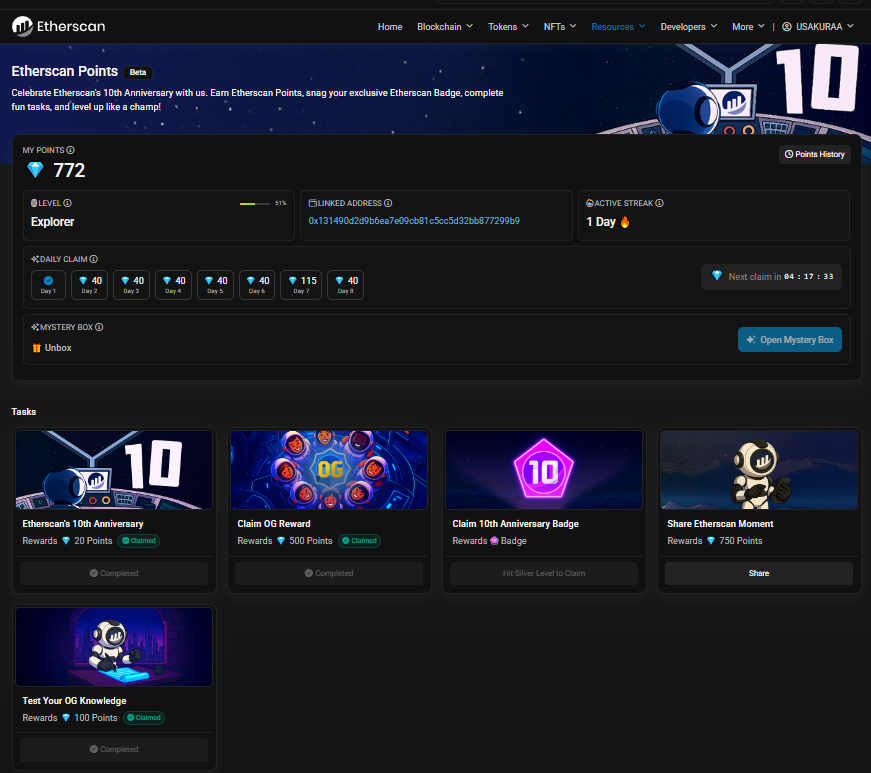Click Share on Share Etherscan Moment task
This screenshot has height=773, width=871.
(x=759, y=573)
